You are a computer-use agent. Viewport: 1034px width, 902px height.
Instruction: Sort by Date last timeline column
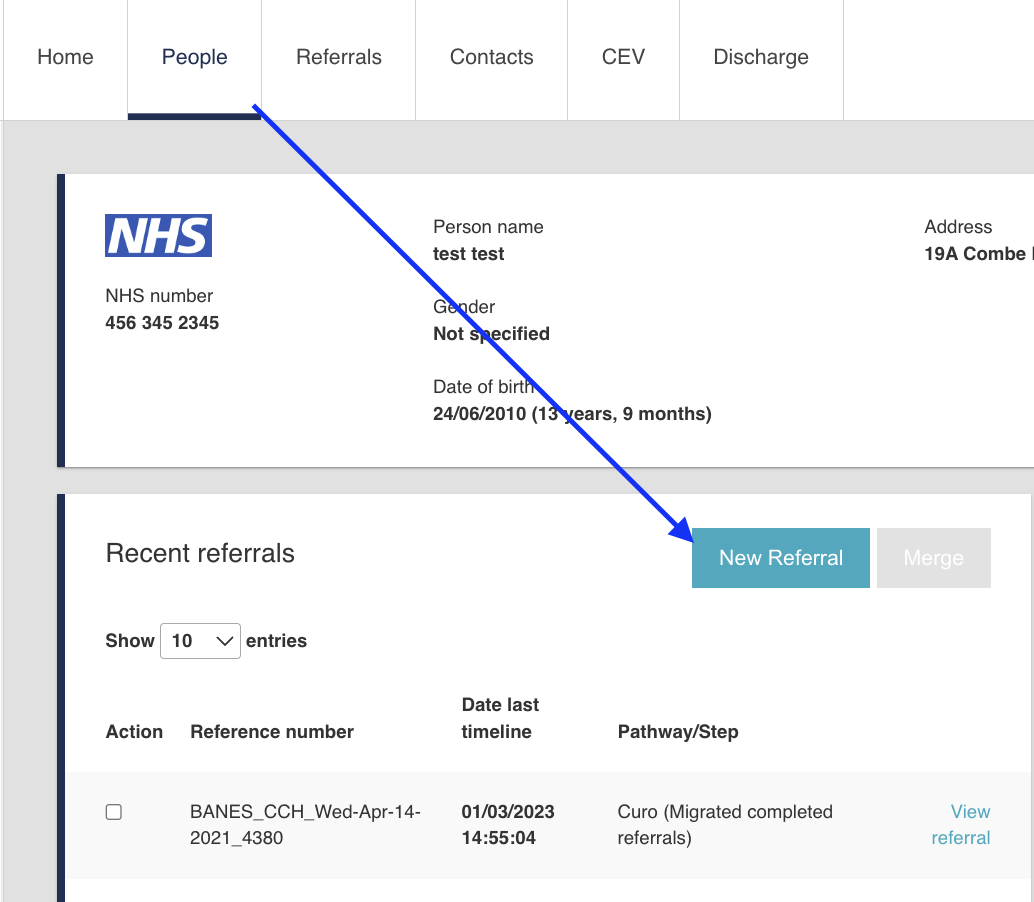pos(500,719)
